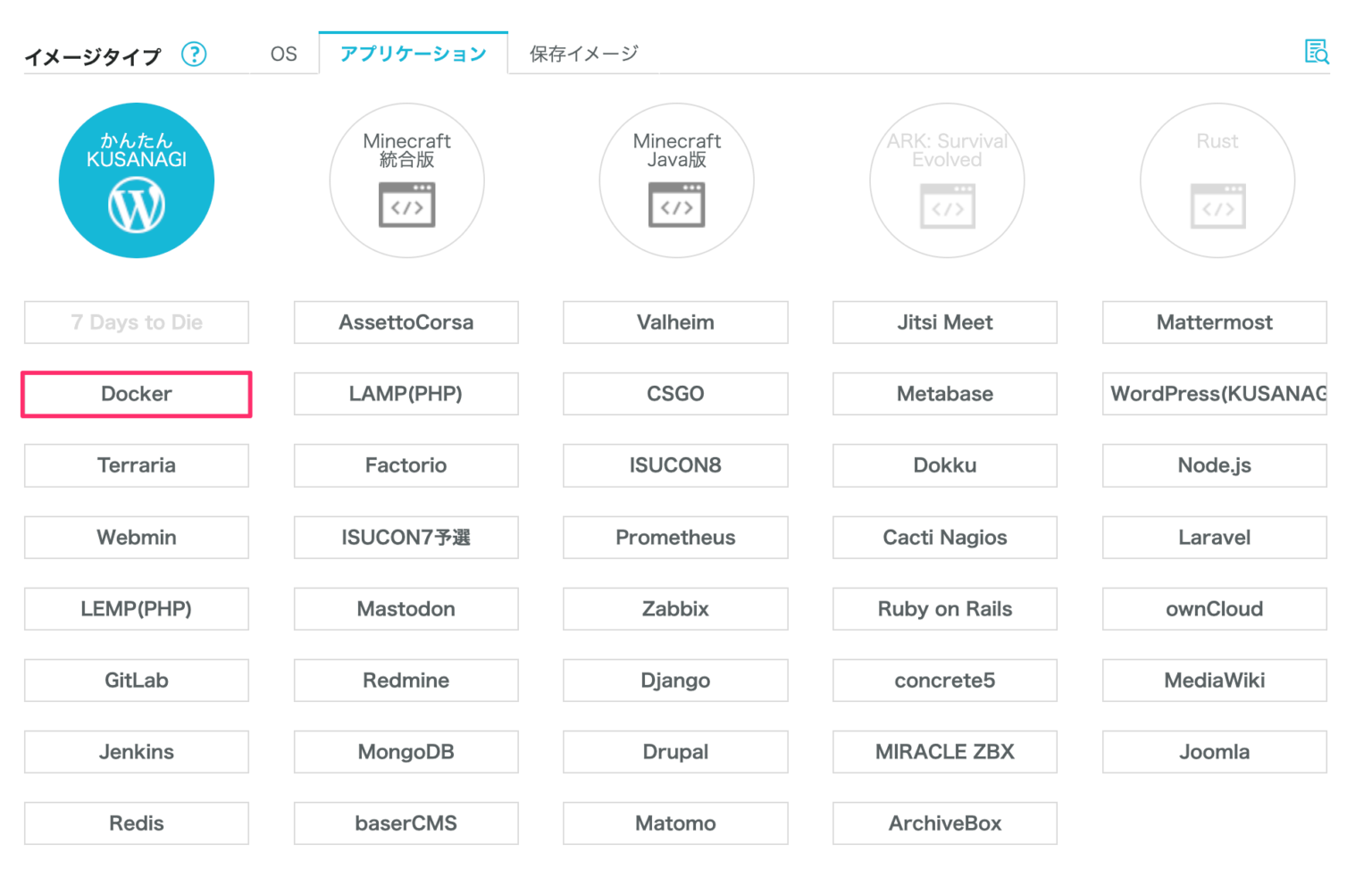Choose the Jitsi Meet application
The width and height of the screenshot is (1372, 869).
pyautogui.click(x=944, y=322)
